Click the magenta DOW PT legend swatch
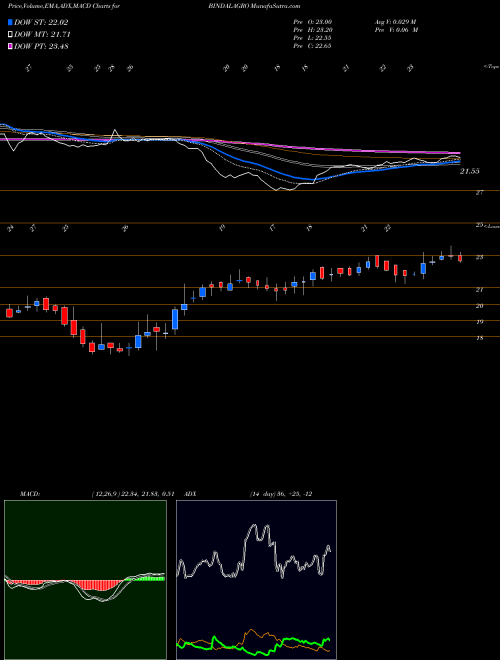This screenshot has height=660, width=500. click(10, 46)
